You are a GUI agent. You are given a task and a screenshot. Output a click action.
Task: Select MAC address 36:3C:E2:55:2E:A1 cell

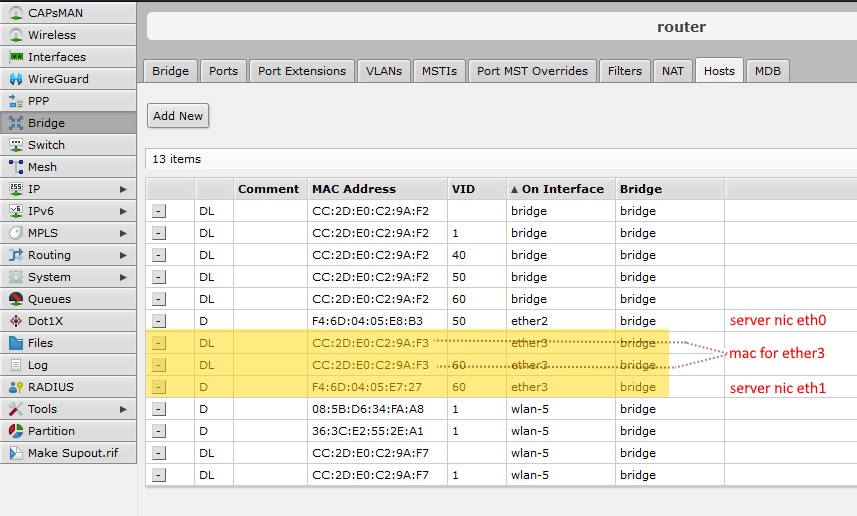pos(377,431)
